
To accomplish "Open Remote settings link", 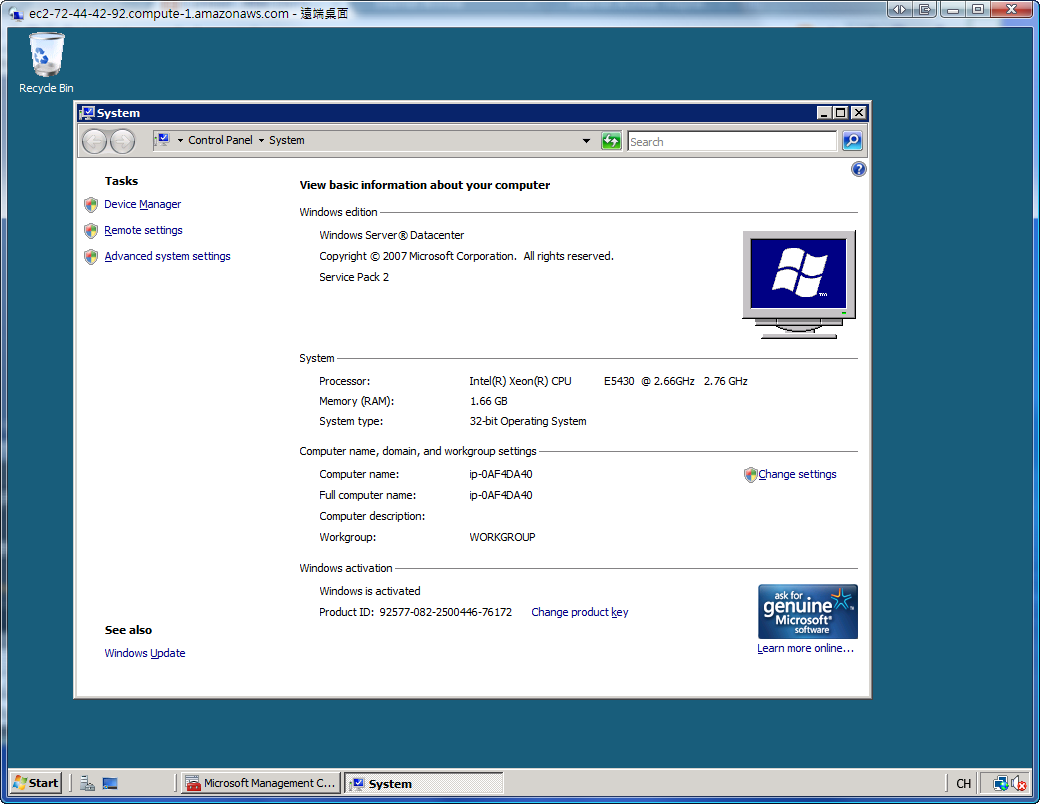I will tap(143, 230).
